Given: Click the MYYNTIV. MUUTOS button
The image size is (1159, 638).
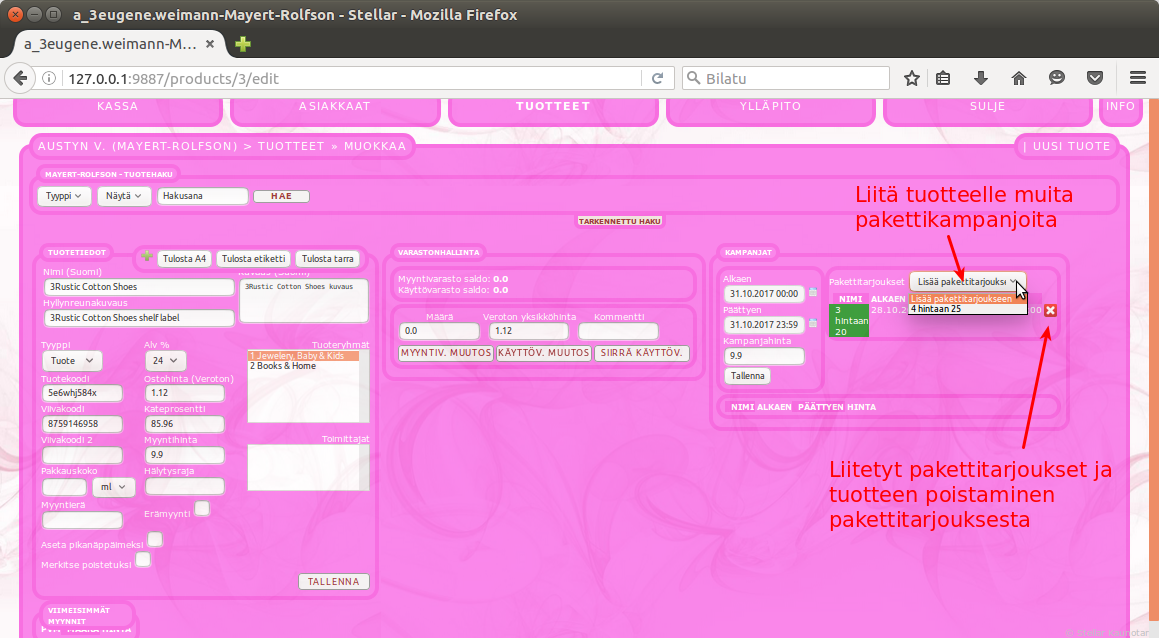Looking at the screenshot, I should coord(445,353).
